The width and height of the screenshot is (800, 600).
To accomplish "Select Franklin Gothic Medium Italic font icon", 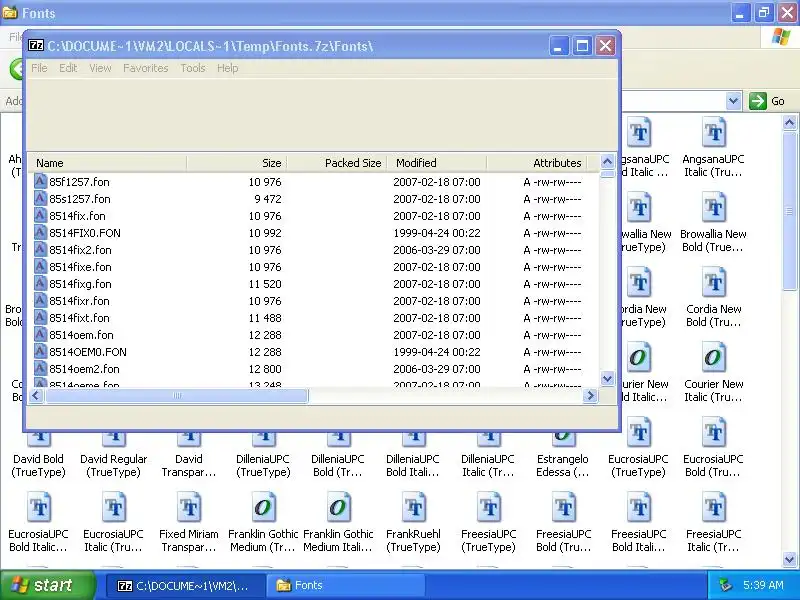I will (x=338, y=508).
